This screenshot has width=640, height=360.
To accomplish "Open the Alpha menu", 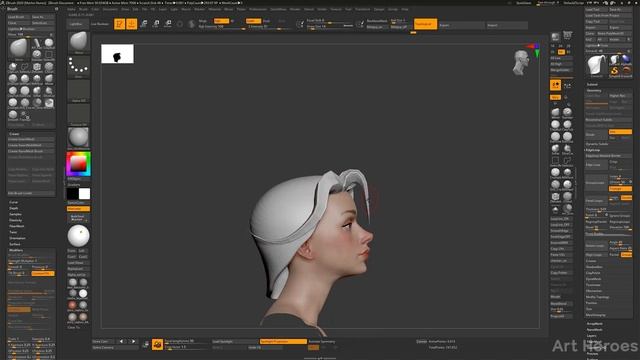I will (71, 9).
